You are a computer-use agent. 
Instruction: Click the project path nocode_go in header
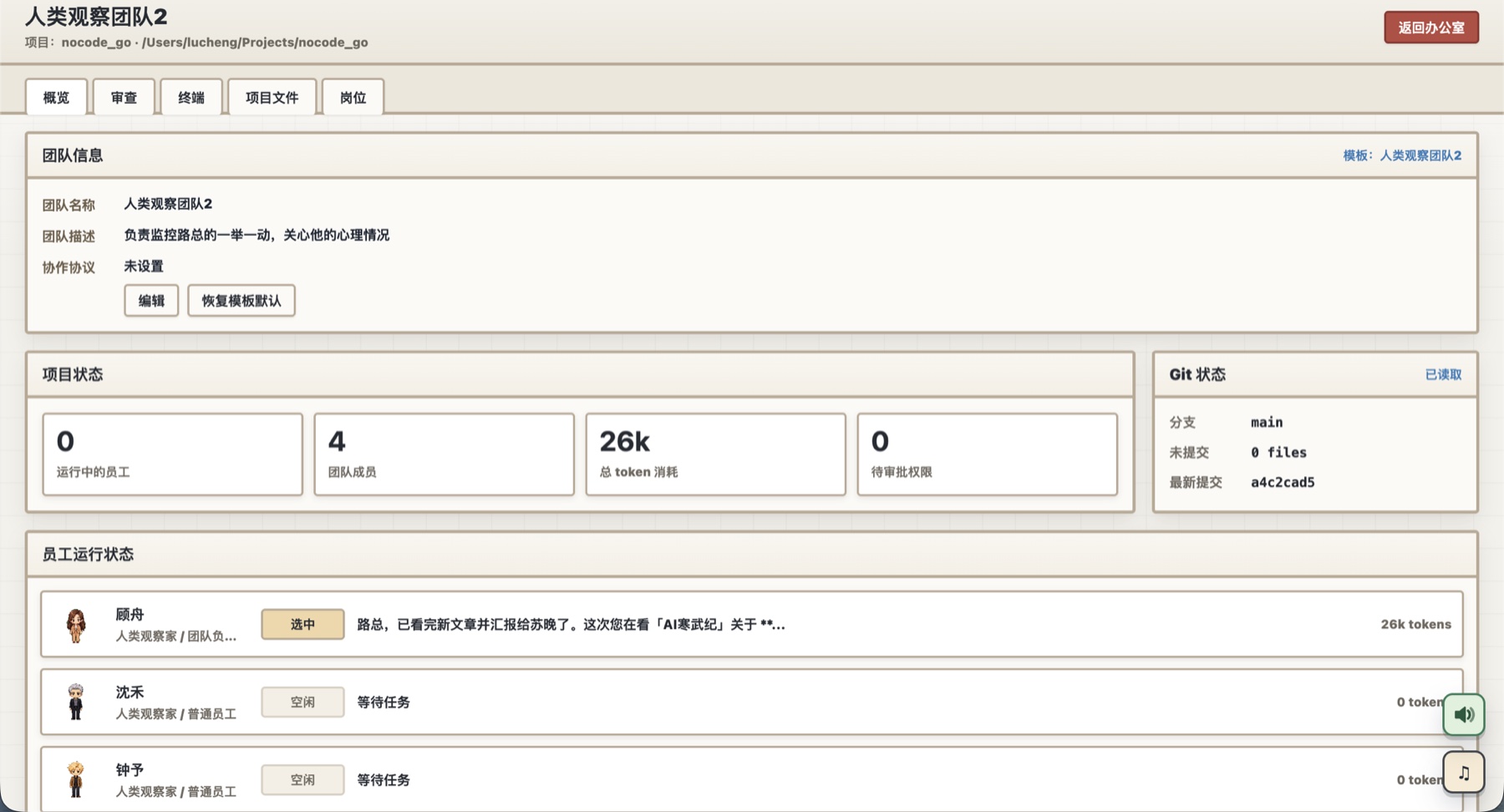click(214, 43)
